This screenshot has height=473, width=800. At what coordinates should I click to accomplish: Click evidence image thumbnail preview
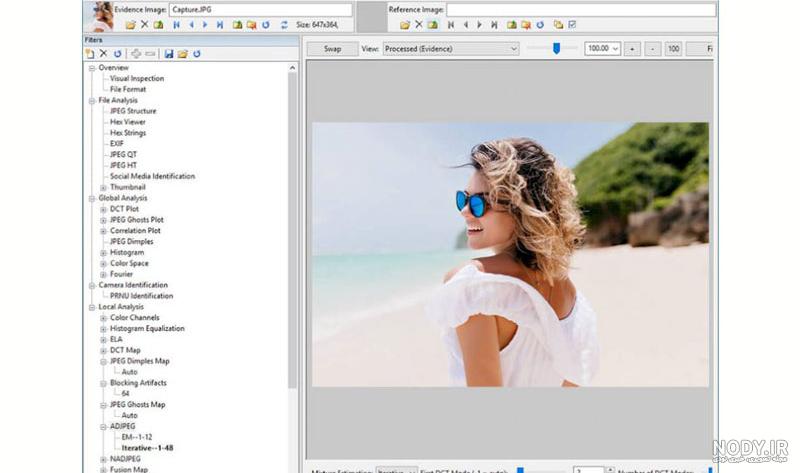(98, 16)
